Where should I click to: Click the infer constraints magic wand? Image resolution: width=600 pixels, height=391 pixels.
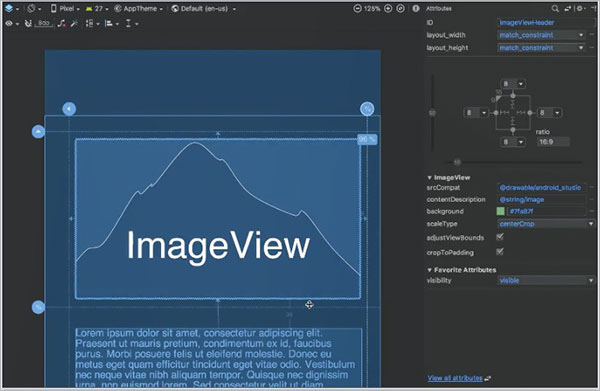(x=74, y=24)
